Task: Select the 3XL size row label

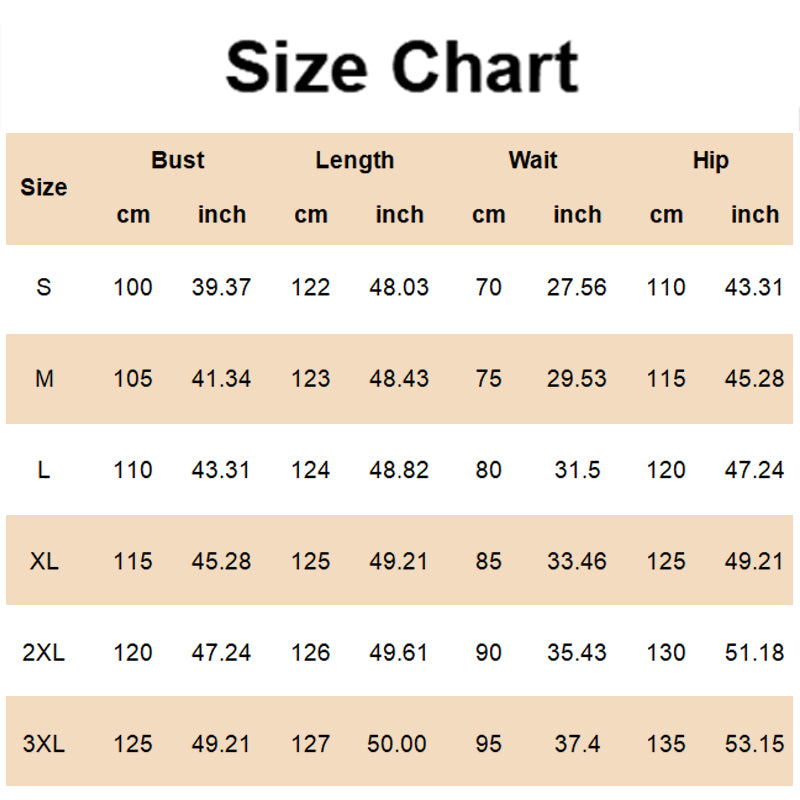Action: click(x=44, y=744)
